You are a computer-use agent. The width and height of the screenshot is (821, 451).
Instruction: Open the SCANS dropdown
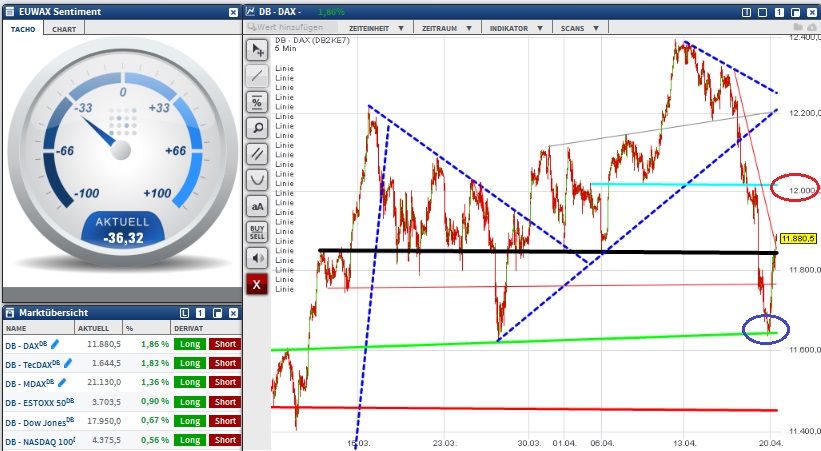click(580, 28)
